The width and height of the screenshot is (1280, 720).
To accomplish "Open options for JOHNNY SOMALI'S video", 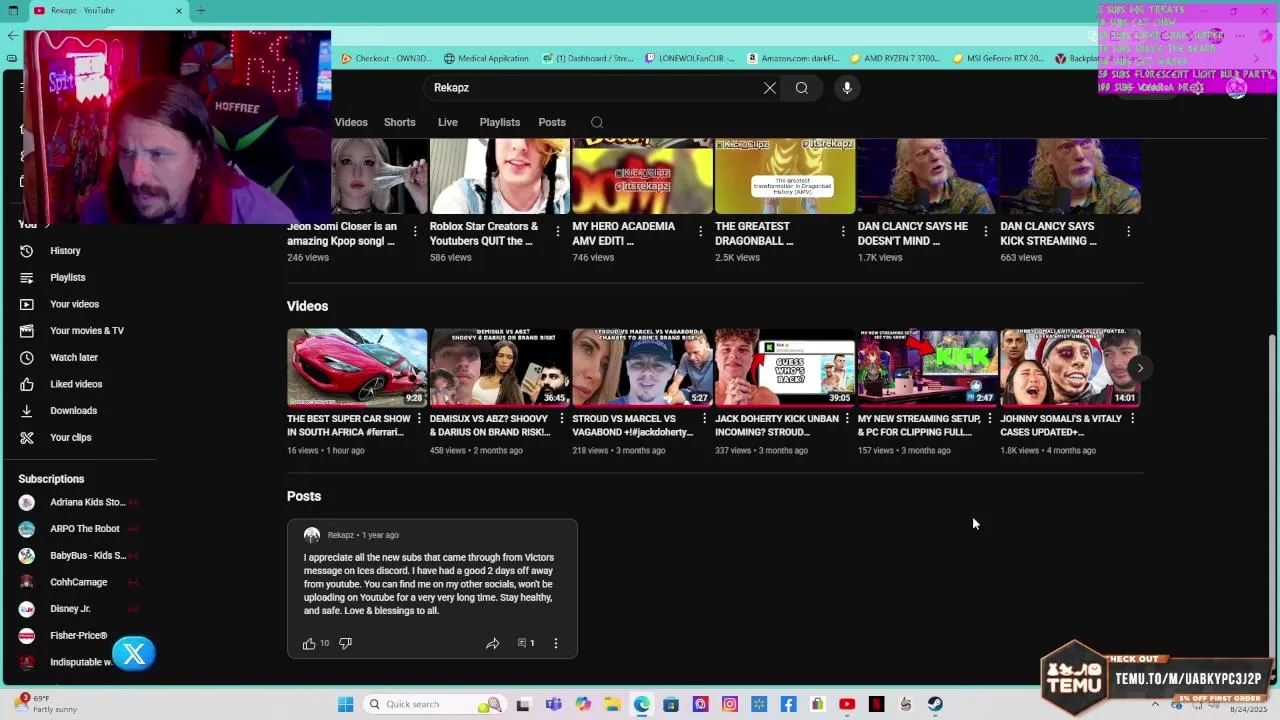I will pyautogui.click(x=1132, y=419).
